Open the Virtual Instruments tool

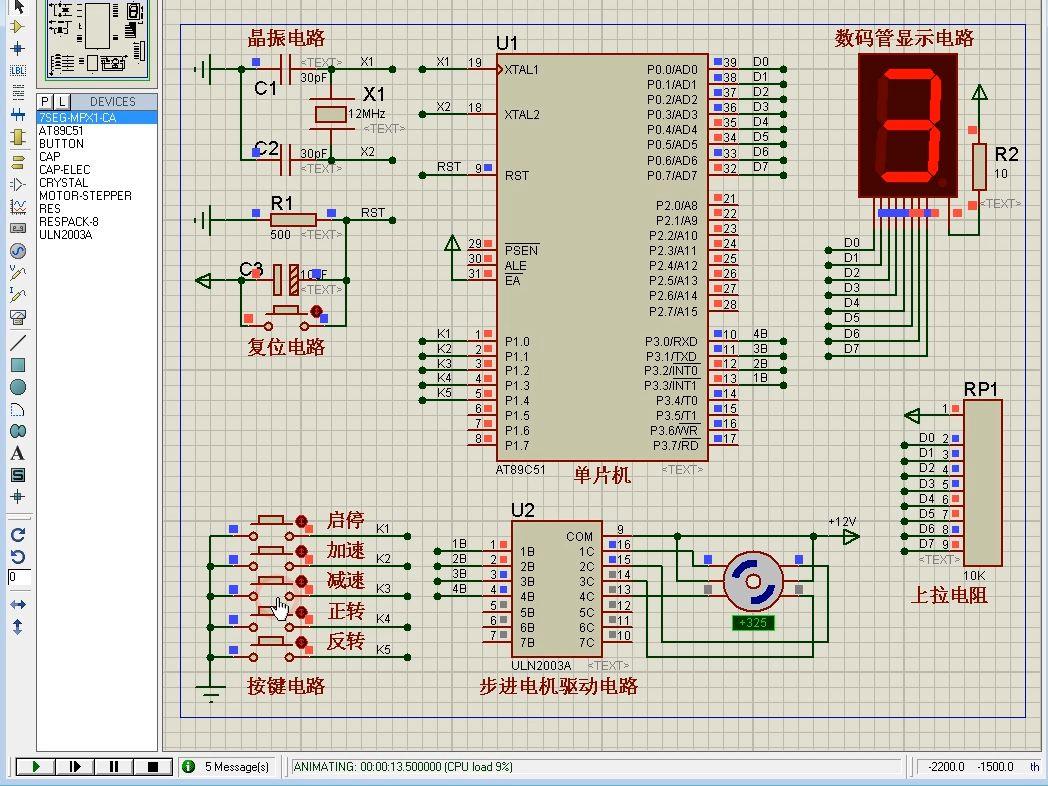(x=18, y=317)
